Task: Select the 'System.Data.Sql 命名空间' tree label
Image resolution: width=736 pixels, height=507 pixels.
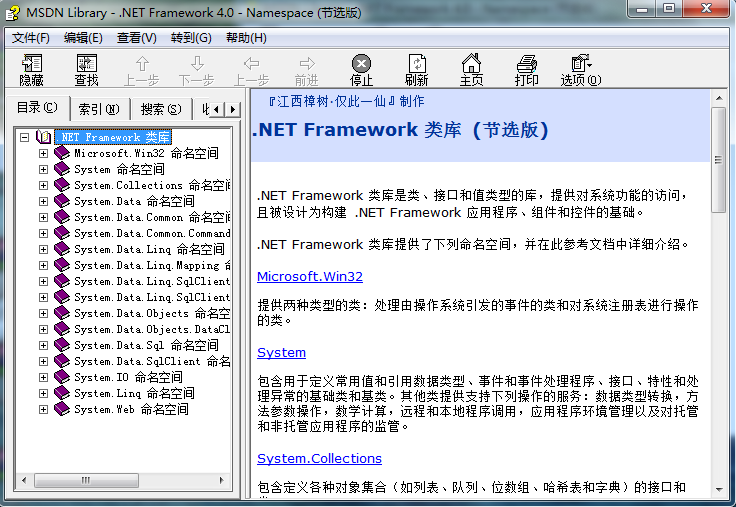Action: coord(146,346)
